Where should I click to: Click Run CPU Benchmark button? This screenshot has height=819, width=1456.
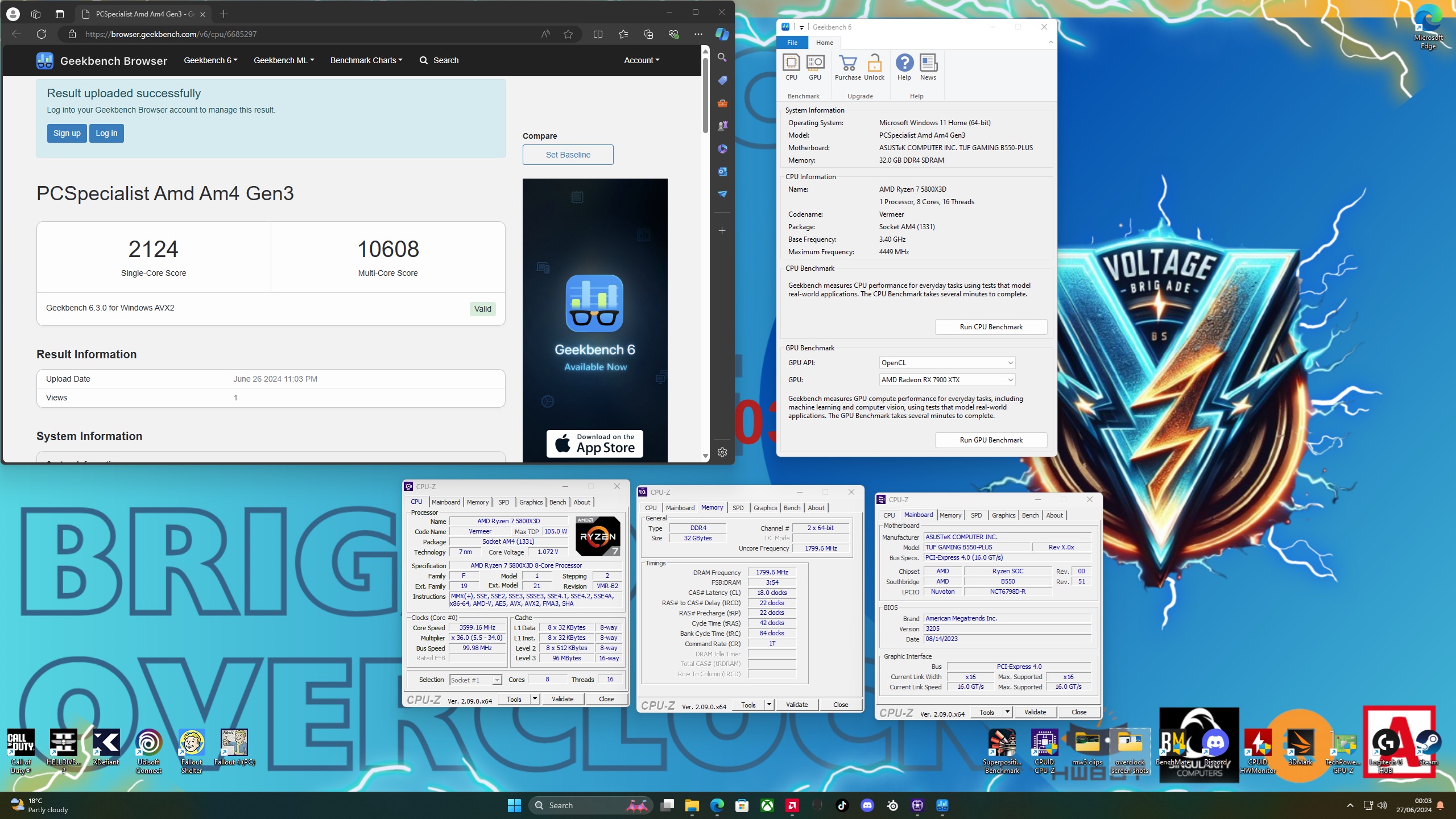991,327
